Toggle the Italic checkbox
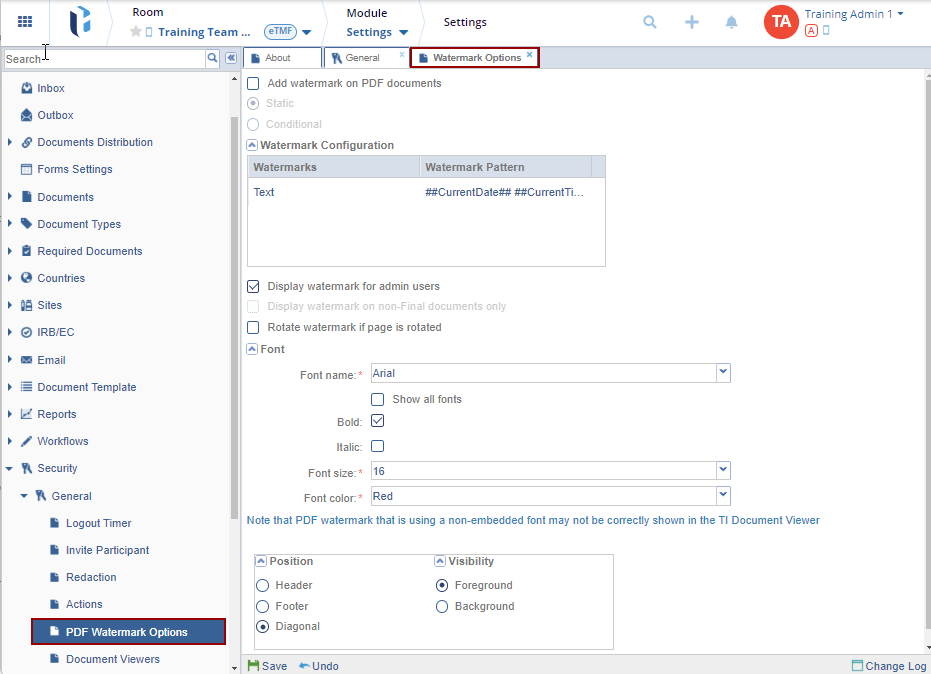931x674 pixels. (377, 447)
